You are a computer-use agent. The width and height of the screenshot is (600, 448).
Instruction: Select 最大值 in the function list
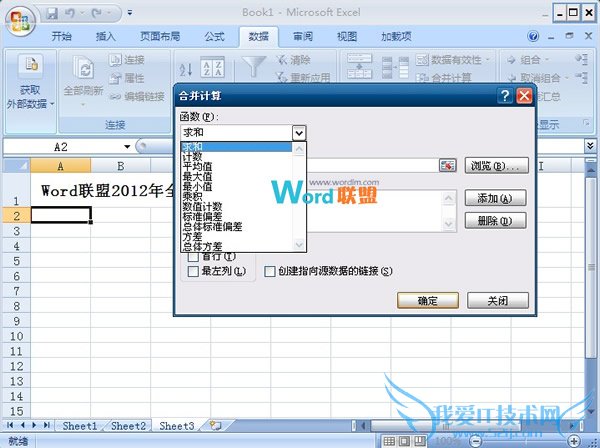236,176
